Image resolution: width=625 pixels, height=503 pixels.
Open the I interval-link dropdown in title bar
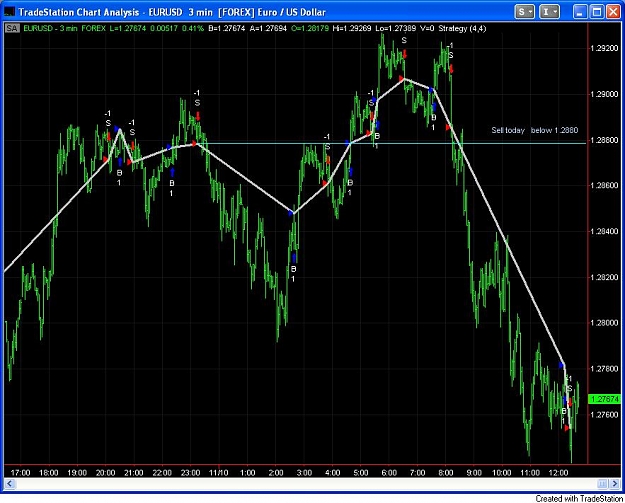click(549, 12)
